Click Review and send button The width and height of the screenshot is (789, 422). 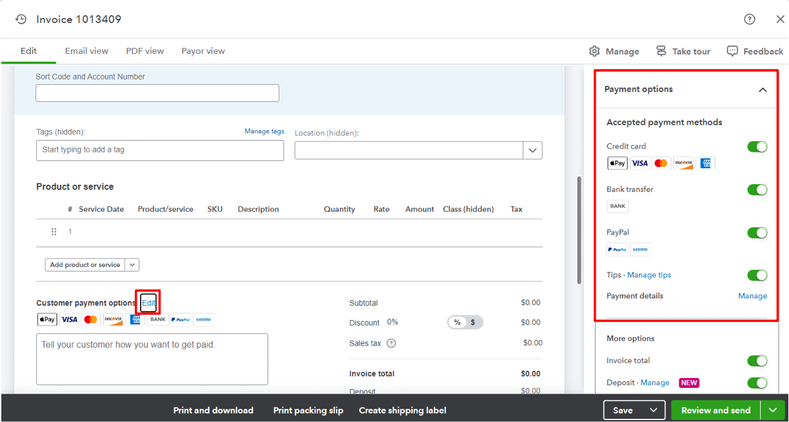(x=717, y=410)
